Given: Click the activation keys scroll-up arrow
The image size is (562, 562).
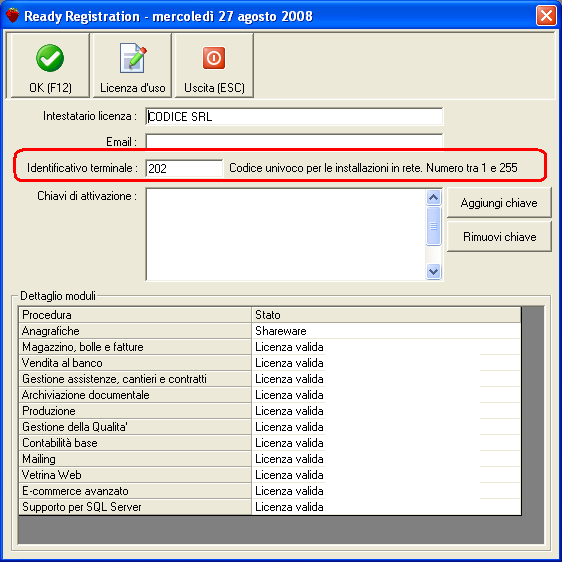Looking at the screenshot, I should [x=433, y=197].
